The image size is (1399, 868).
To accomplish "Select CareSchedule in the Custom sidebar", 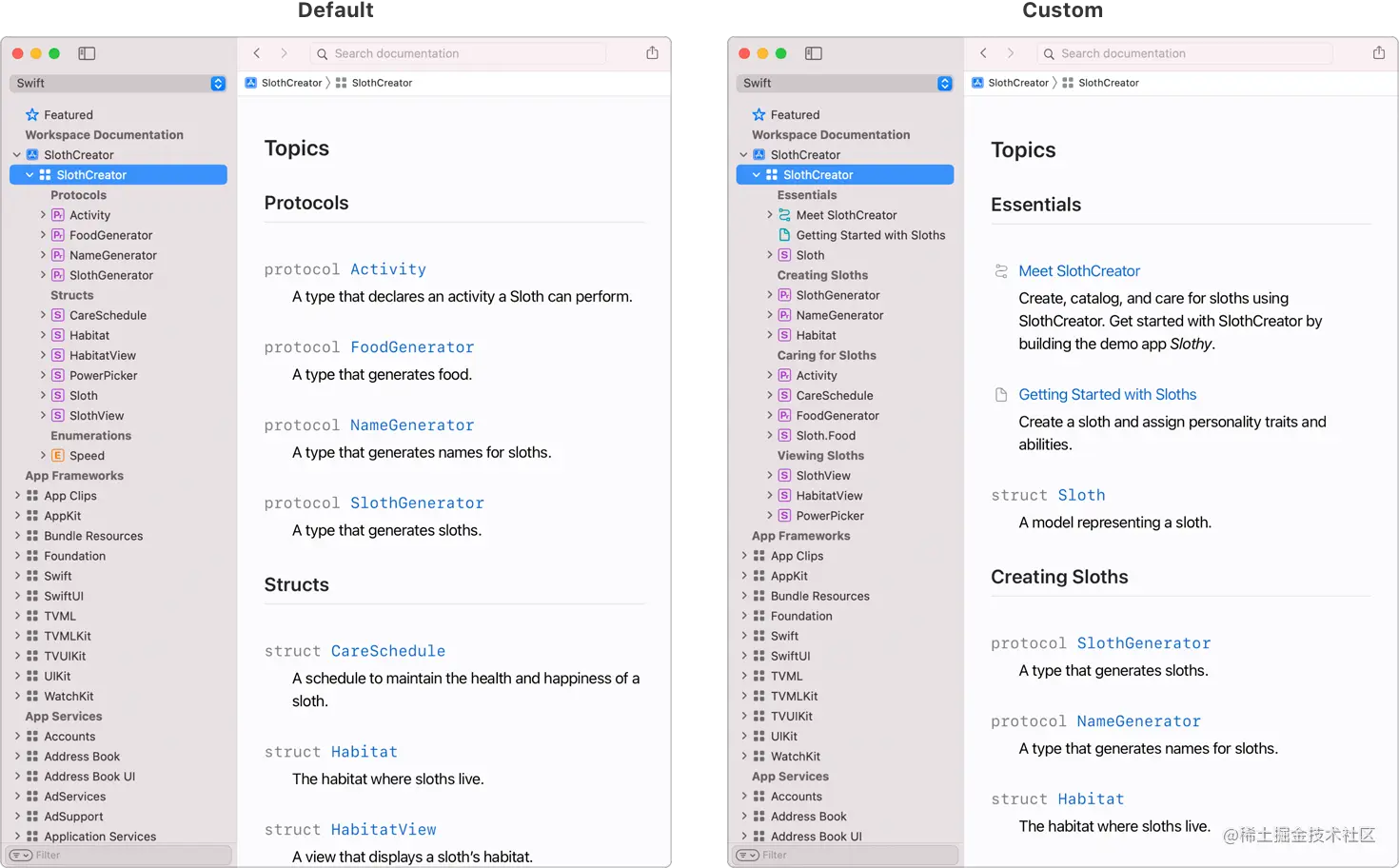I will click(x=835, y=396).
